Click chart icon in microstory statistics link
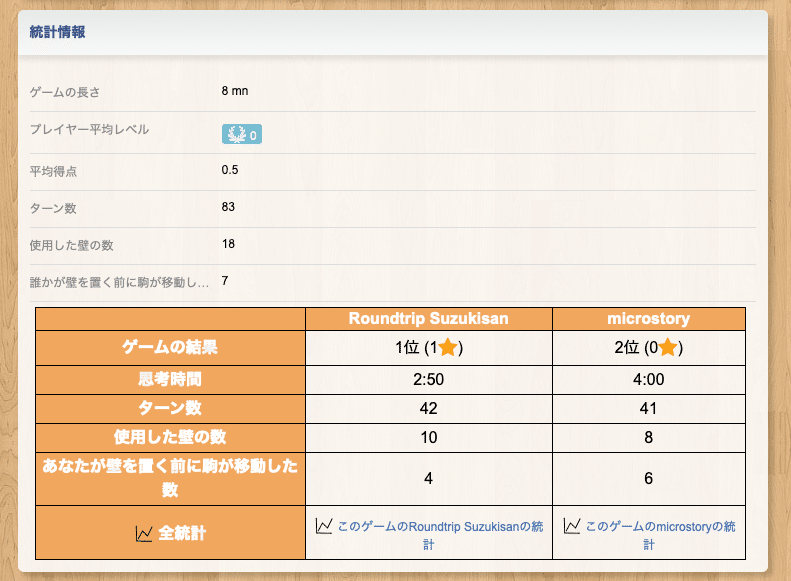Image resolution: width=791 pixels, height=581 pixels. click(x=572, y=526)
